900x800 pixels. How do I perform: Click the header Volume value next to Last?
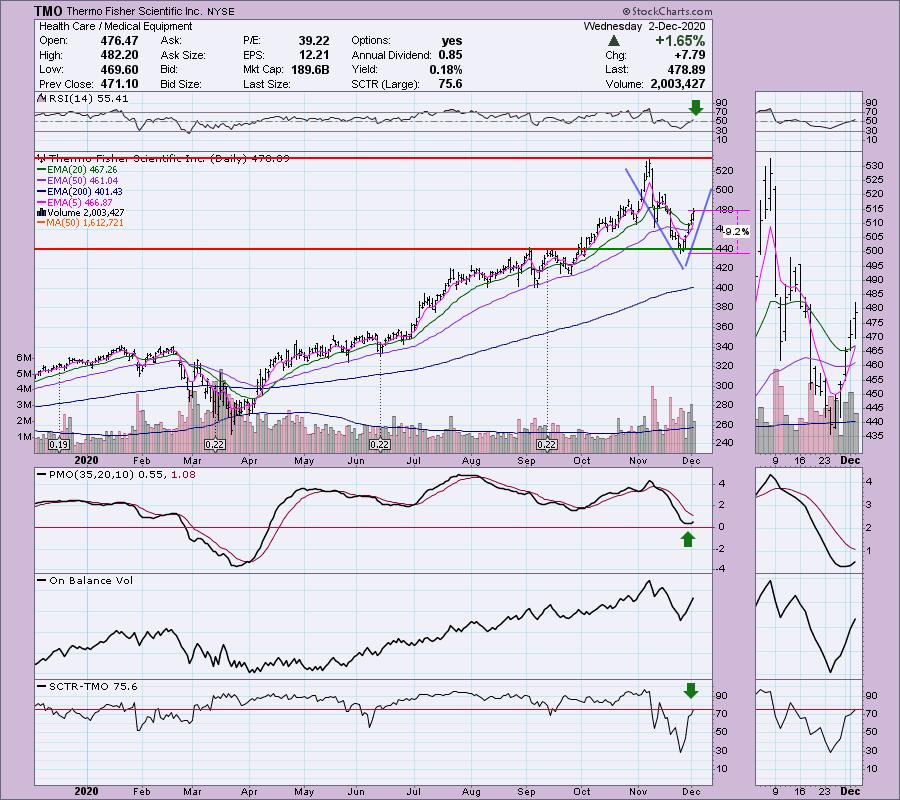coord(677,84)
